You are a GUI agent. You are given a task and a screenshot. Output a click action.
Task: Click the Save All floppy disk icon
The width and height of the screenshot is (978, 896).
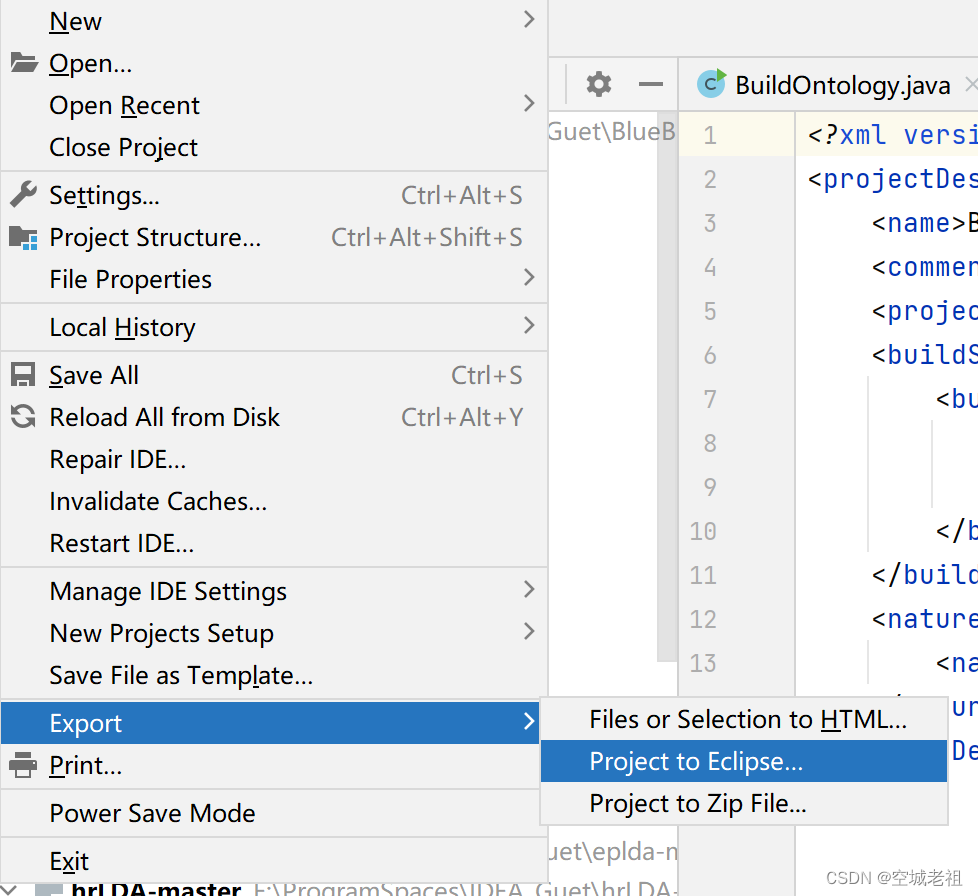coord(22,374)
